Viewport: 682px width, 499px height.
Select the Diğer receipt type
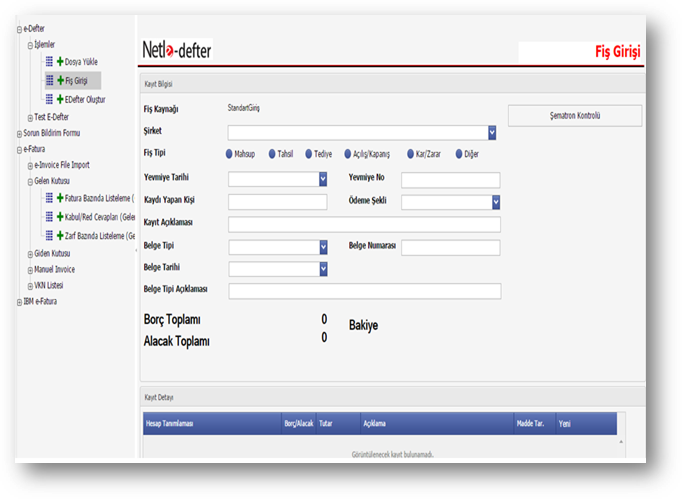pos(459,154)
